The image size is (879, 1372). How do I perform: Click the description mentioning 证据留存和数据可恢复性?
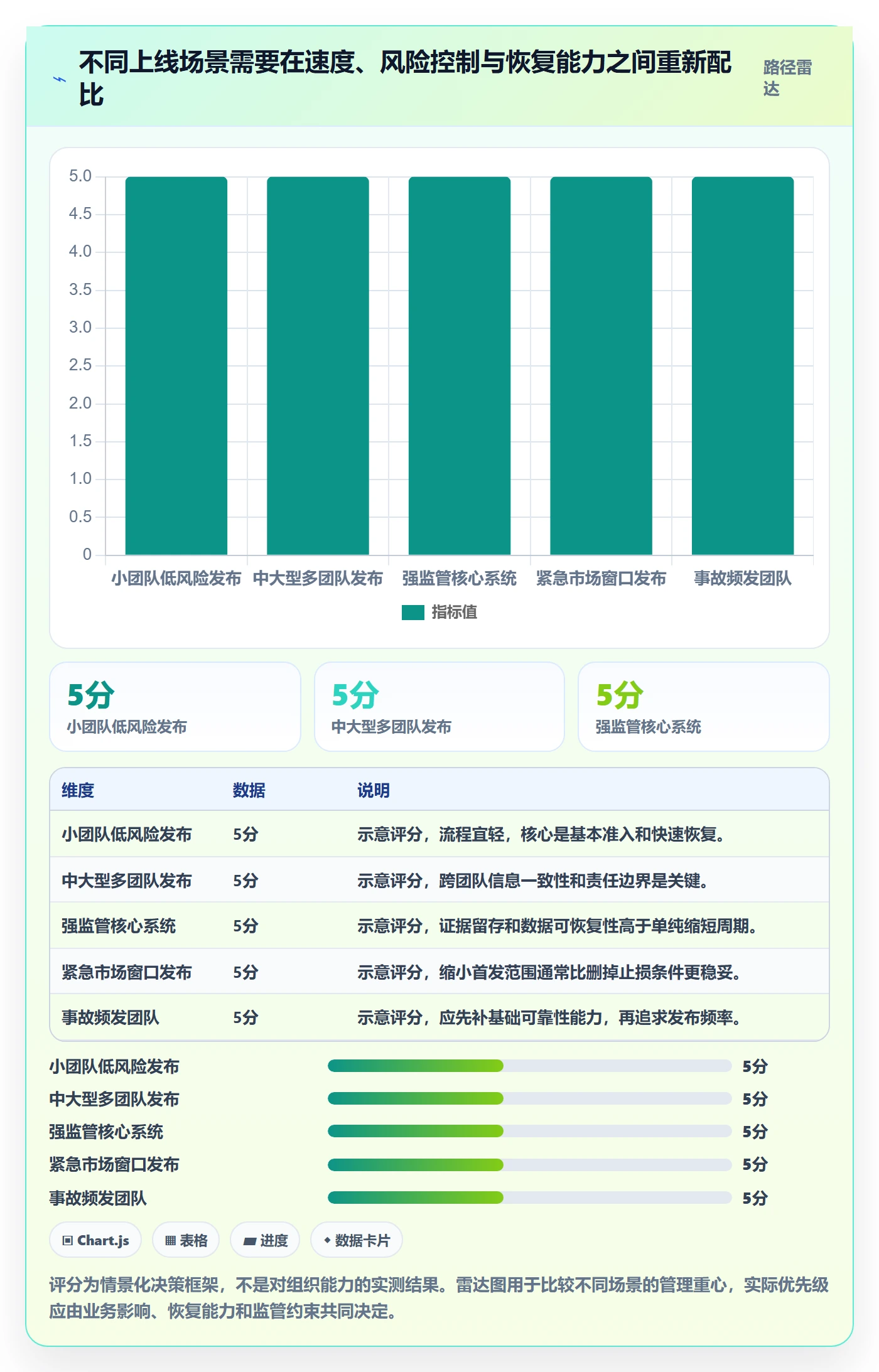pyautogui.click(x=558, y=926)
